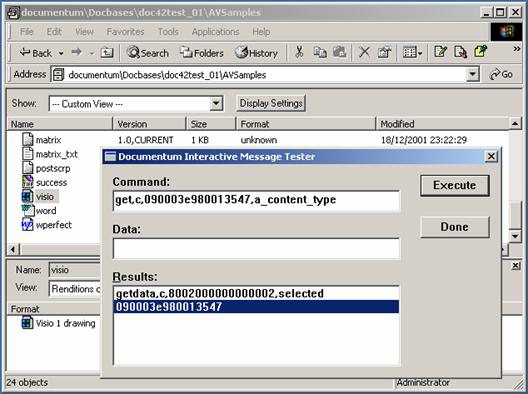This screenshot has height=394, width=528.
Task: Open the Edit menu
Action: point(54,32)
